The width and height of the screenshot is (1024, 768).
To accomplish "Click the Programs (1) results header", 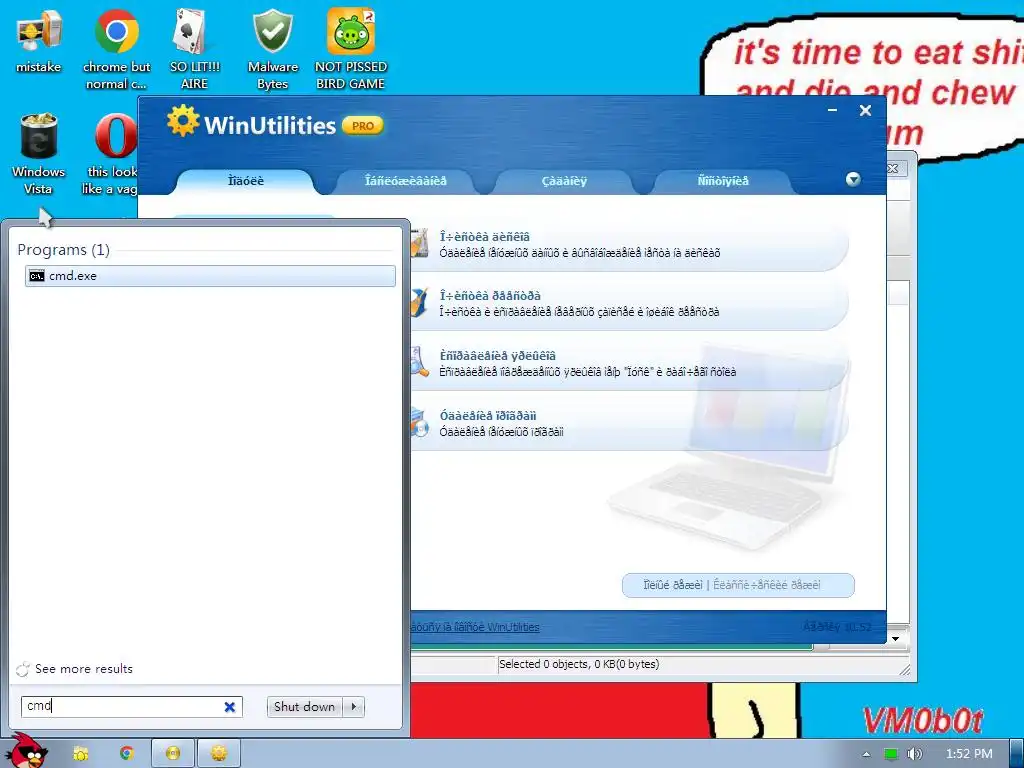I will point(63,249).
